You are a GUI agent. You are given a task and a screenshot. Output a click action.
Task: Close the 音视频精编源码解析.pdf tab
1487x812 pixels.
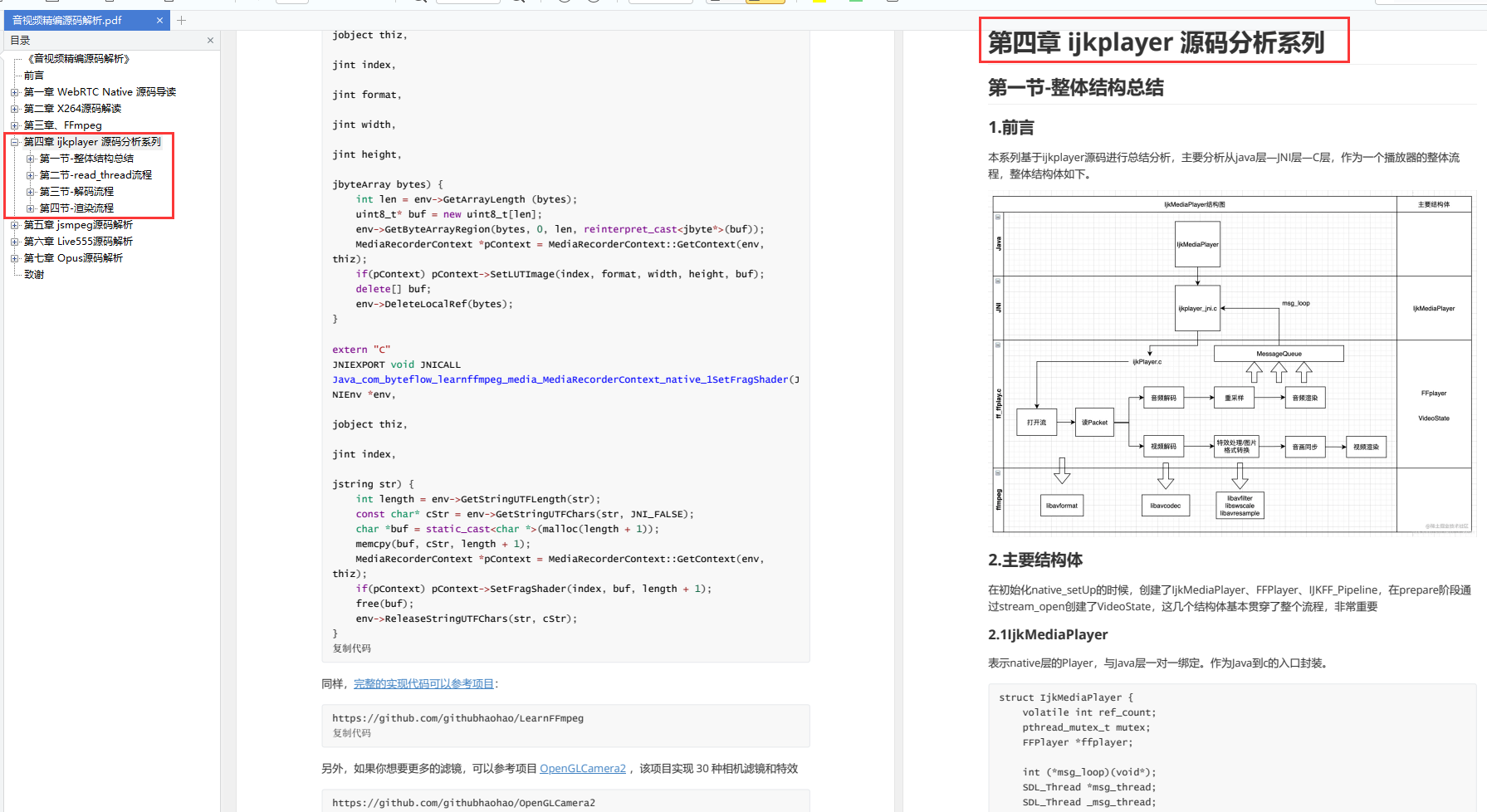point(159,21)
